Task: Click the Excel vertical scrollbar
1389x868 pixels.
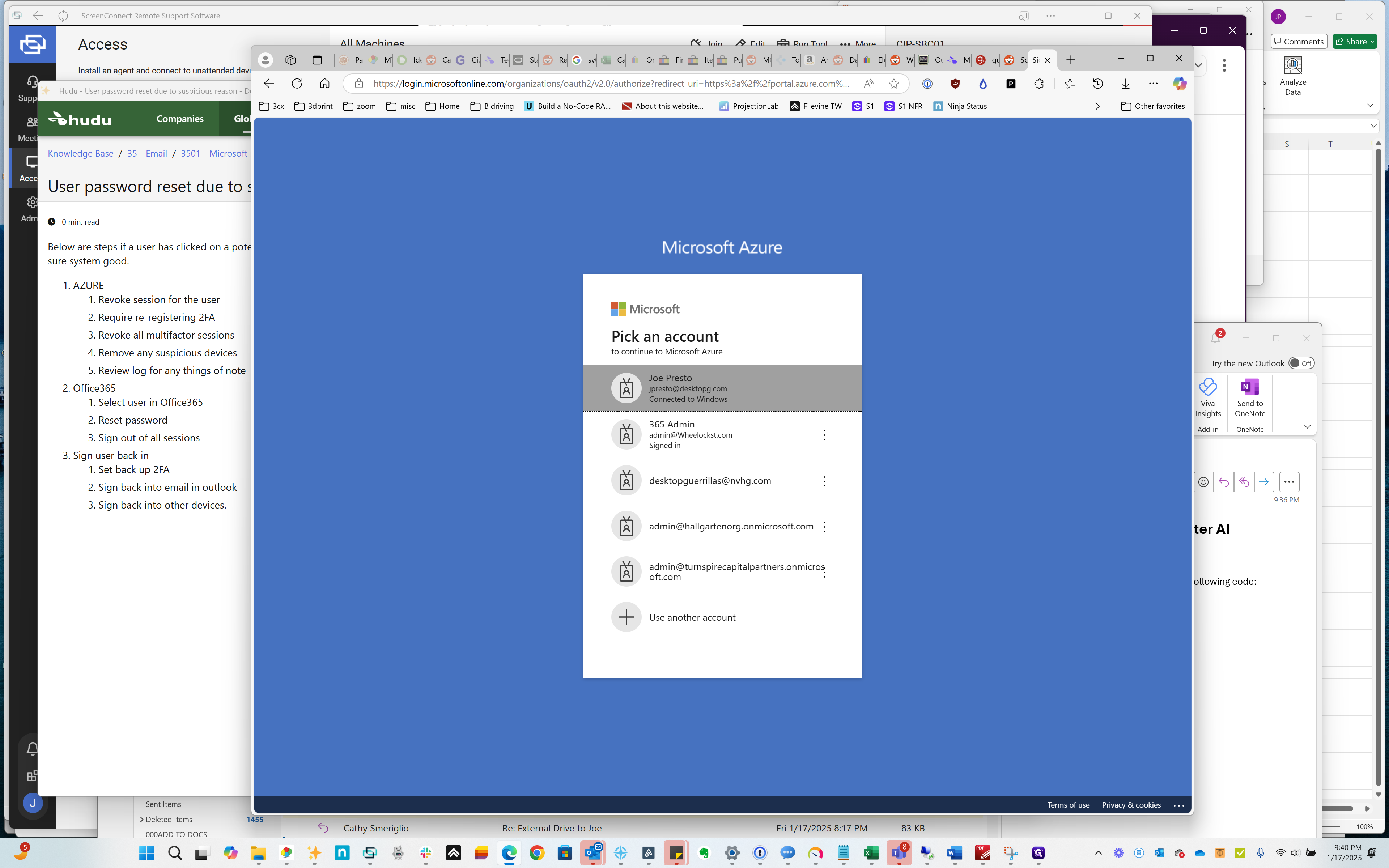Action: [1378, 468]
